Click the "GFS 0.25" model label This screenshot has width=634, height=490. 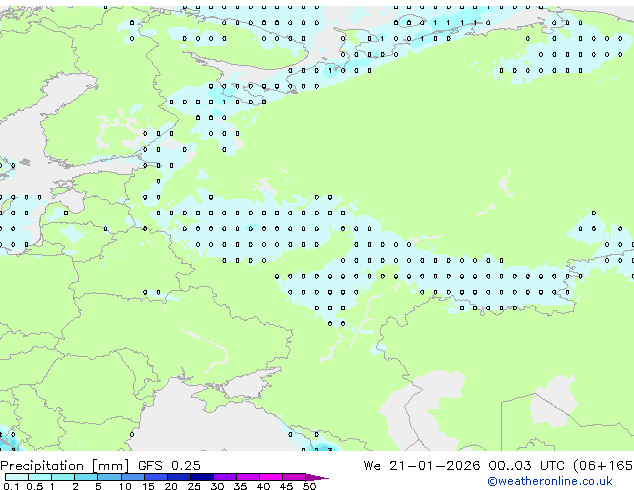169,466
